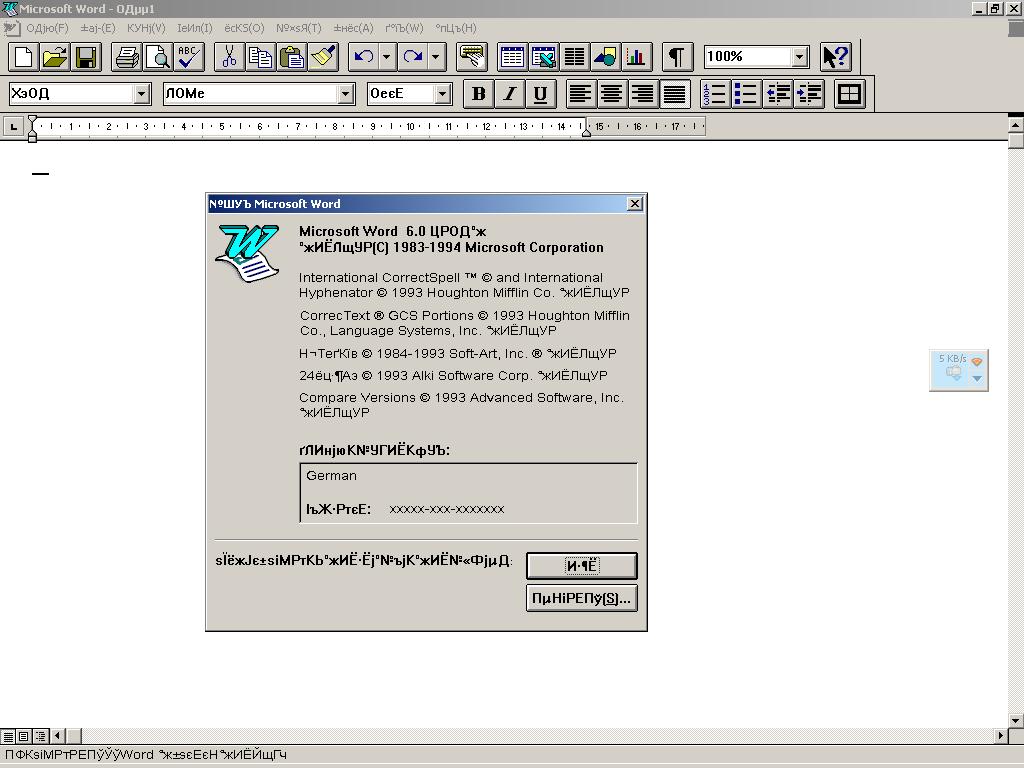Screen dimensions: 1024x768
Task: Open the font size dropdown
Action: tap(443, 94)
